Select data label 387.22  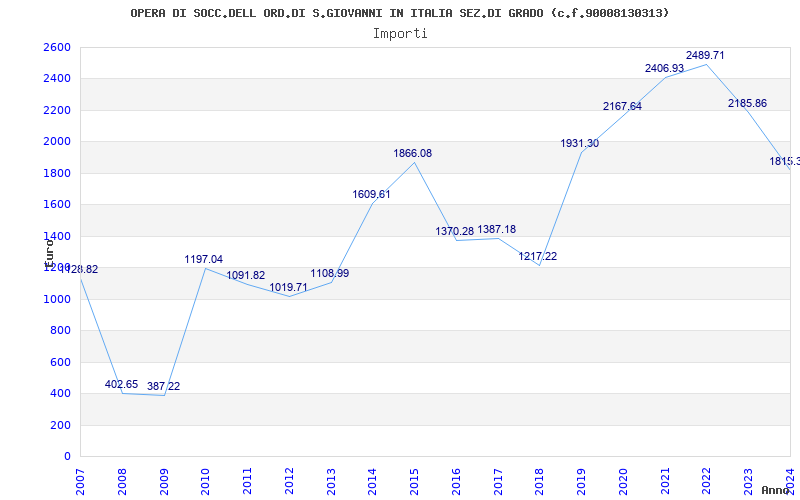point(163,386)
